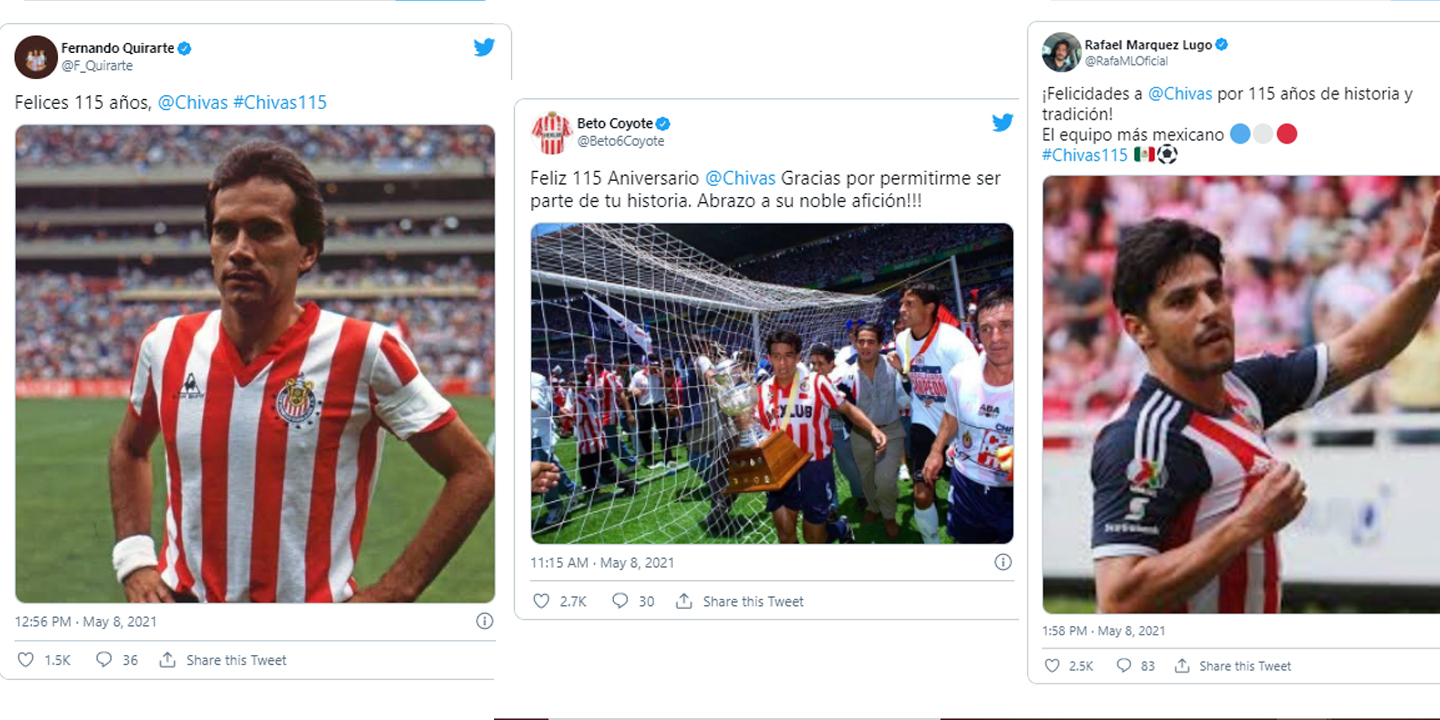Open replies on Fernando Quirarte's tweet (36)
This screenshot has height=720, width=1440.
(117, 660)
